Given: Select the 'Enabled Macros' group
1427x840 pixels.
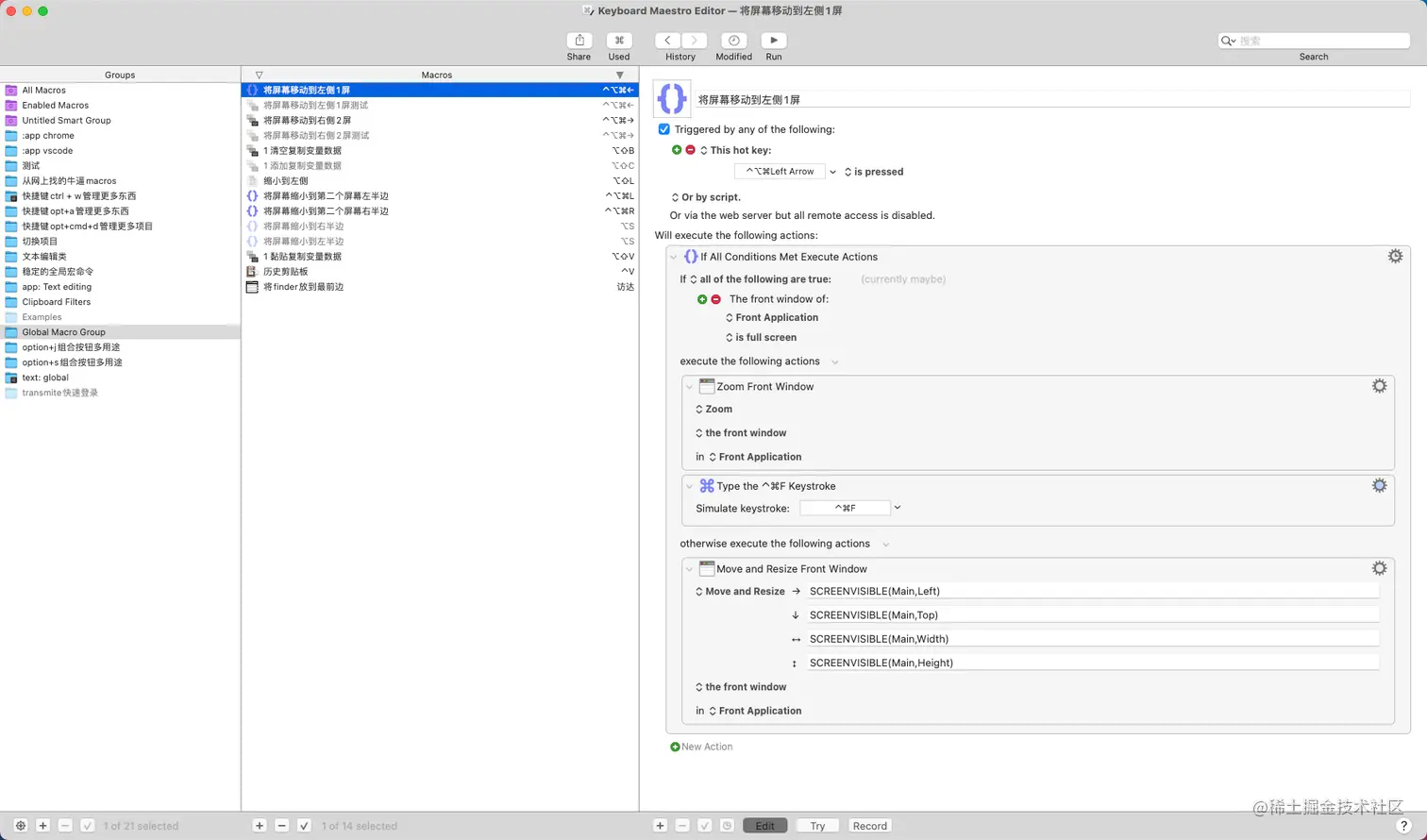Looking at the screenshot, I should pyautogui.click(x=120, y=106).
